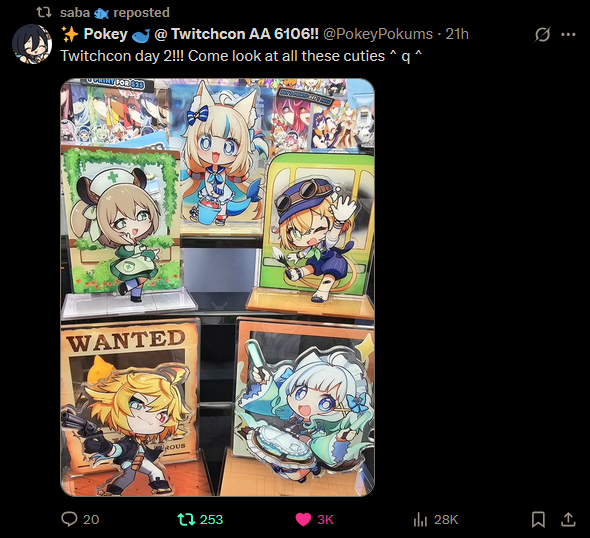Screen dimensions: 590x538
Task: Click the 'saba reposted' label
Action: click(115, 13)
